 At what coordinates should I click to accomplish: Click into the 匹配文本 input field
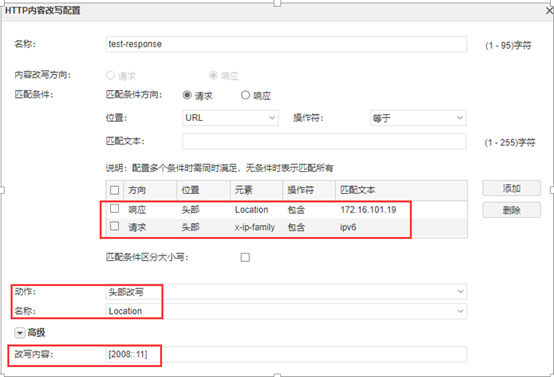tap(324, 141)
